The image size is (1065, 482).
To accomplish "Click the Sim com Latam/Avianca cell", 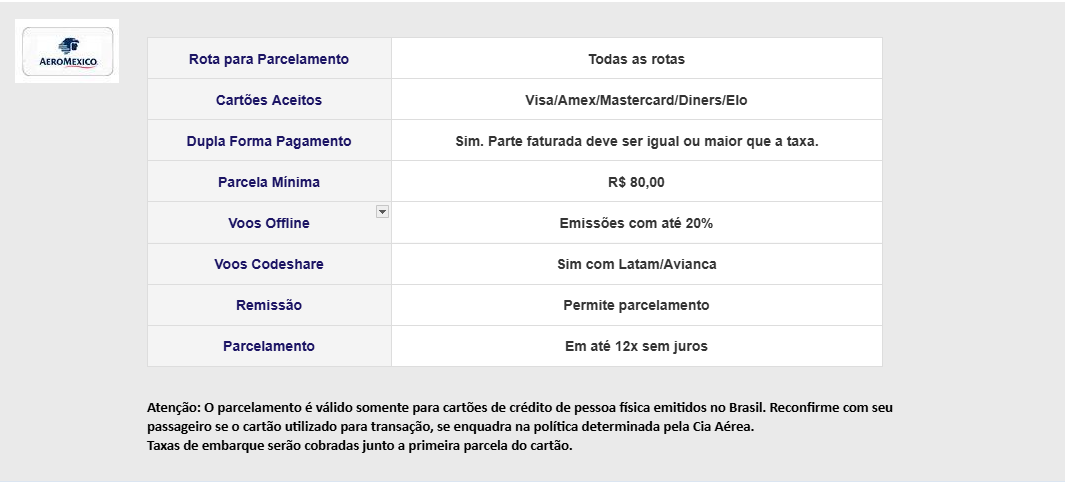I will pyautogui.click(x=636, y=264).
